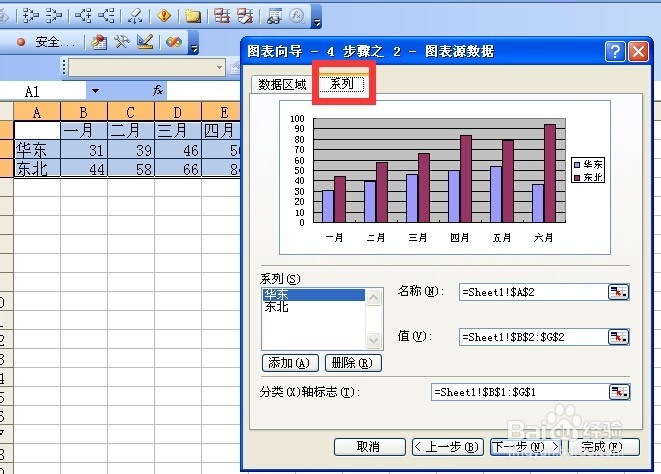Click the 名称 input field =Sheet1!$A$2
This screenshot has width=661, height=474.
pos(533,292)
